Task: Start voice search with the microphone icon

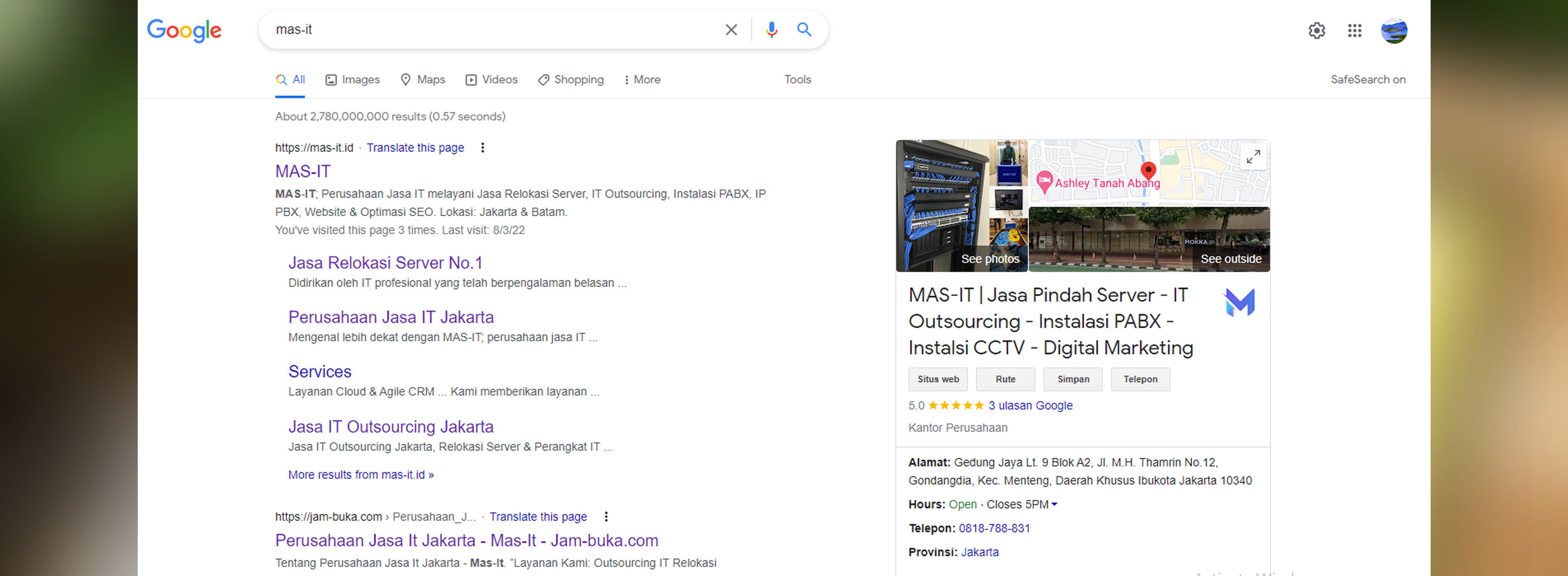Action: tap(771, 30)
